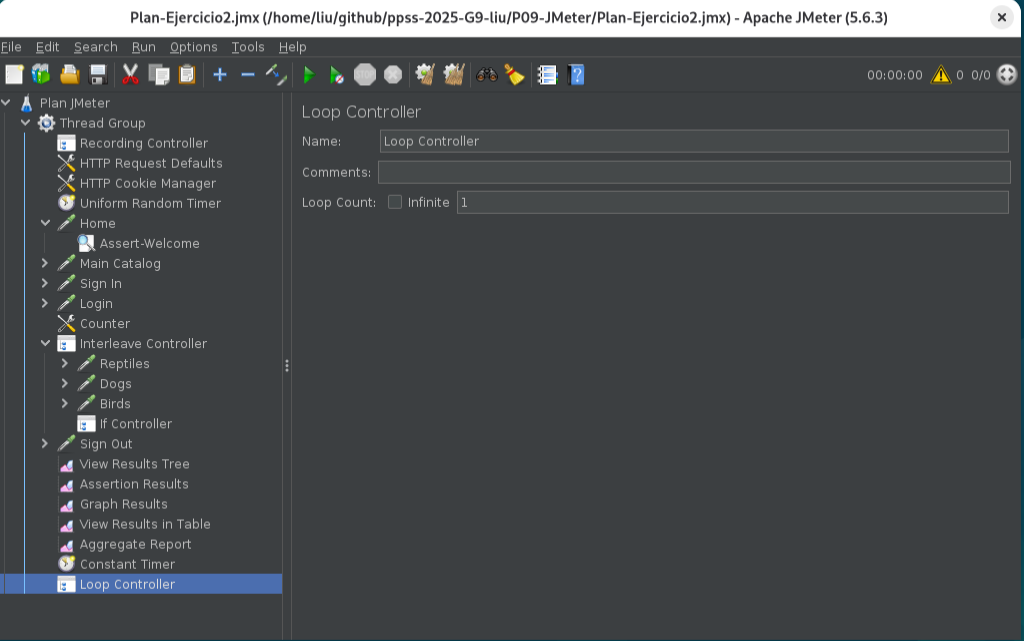
Task: Click the Name input field
Action: pos(694,141)
